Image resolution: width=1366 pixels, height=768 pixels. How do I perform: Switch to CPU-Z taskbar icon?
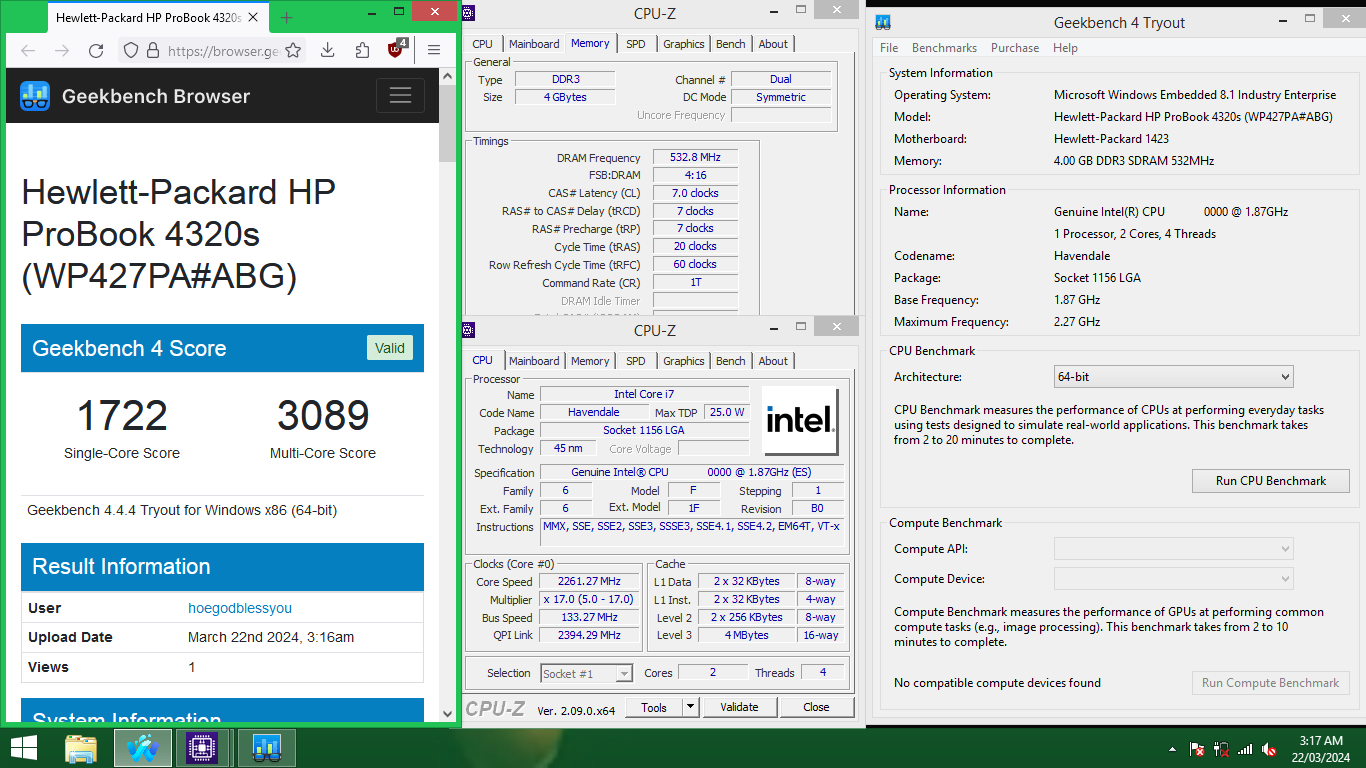point(203,748)
